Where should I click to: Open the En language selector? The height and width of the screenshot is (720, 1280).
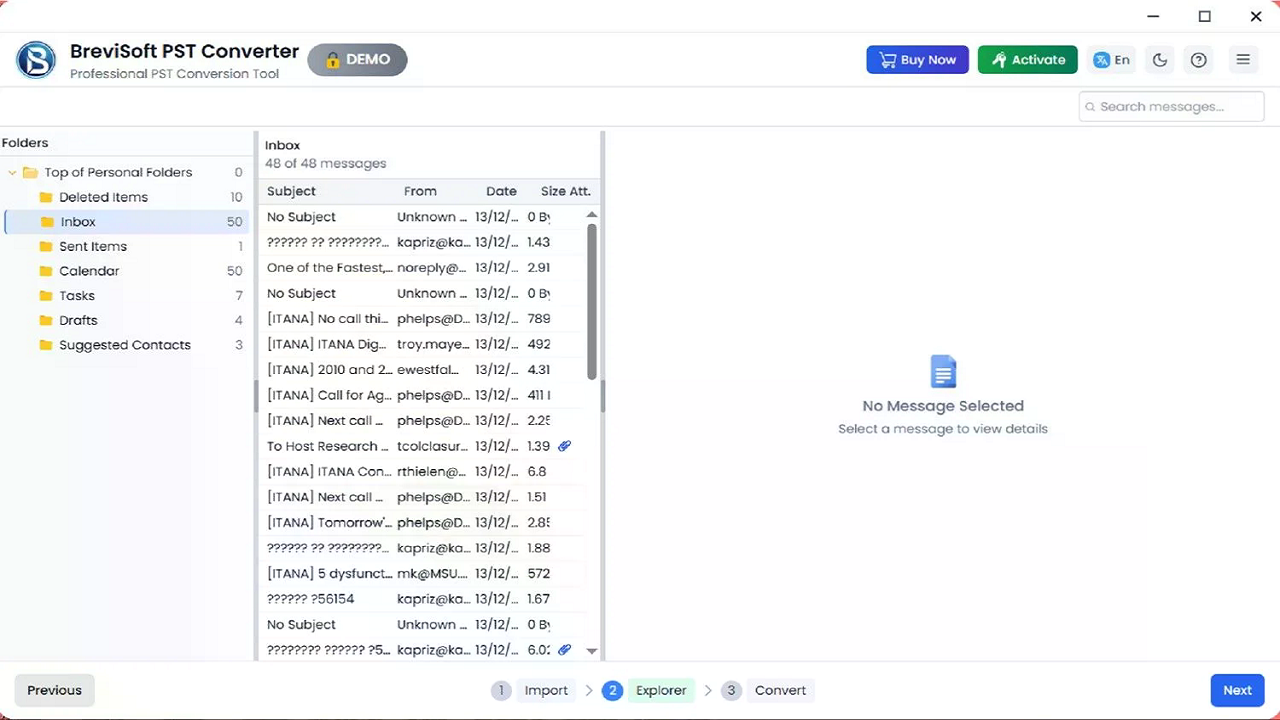1112,60
